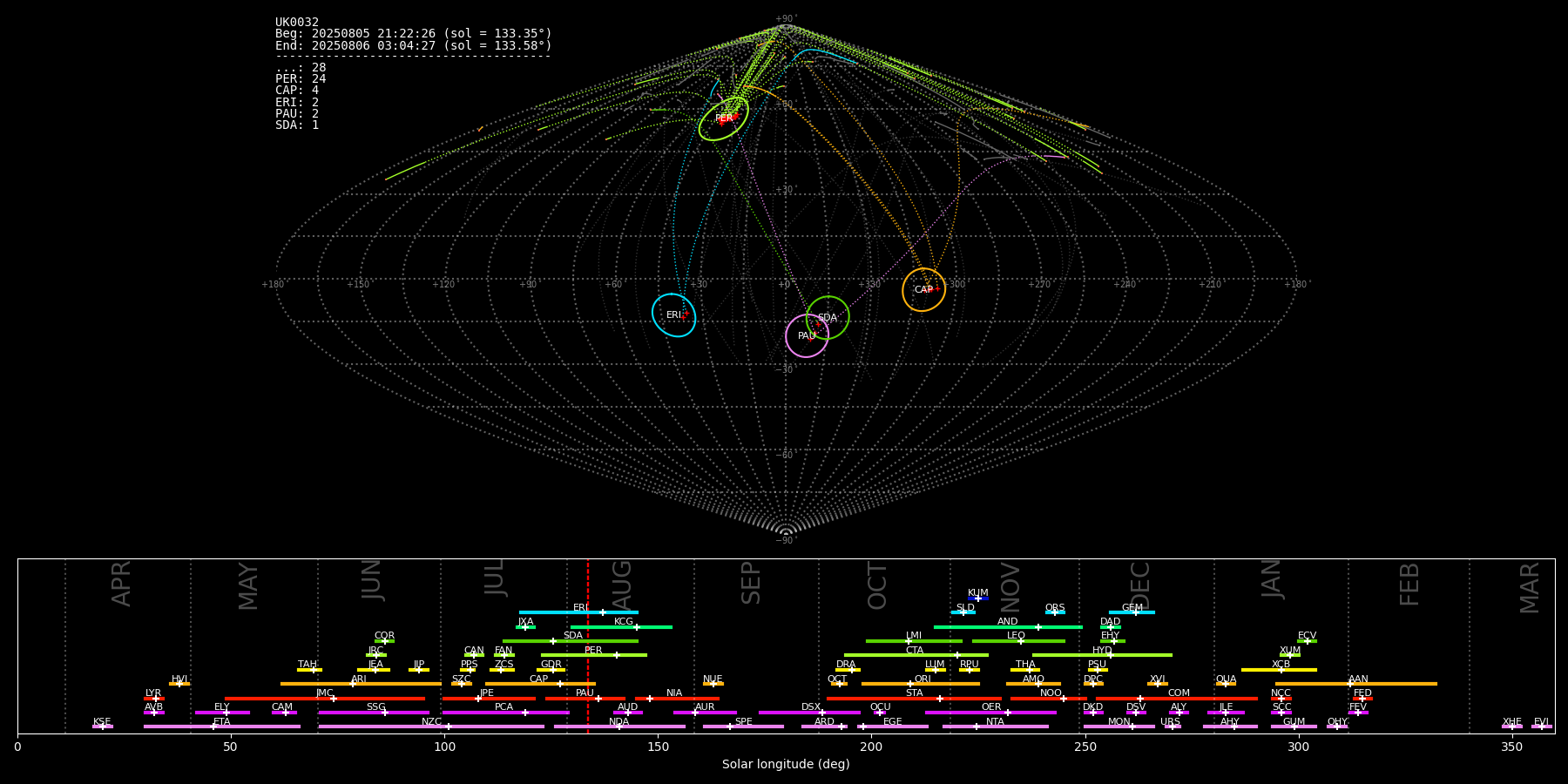The height and width of the screenshot is (784, 1568).
Task: Click the 'ERI: 2' count entry
Action: pyautogui.click(x=297, y=102)
